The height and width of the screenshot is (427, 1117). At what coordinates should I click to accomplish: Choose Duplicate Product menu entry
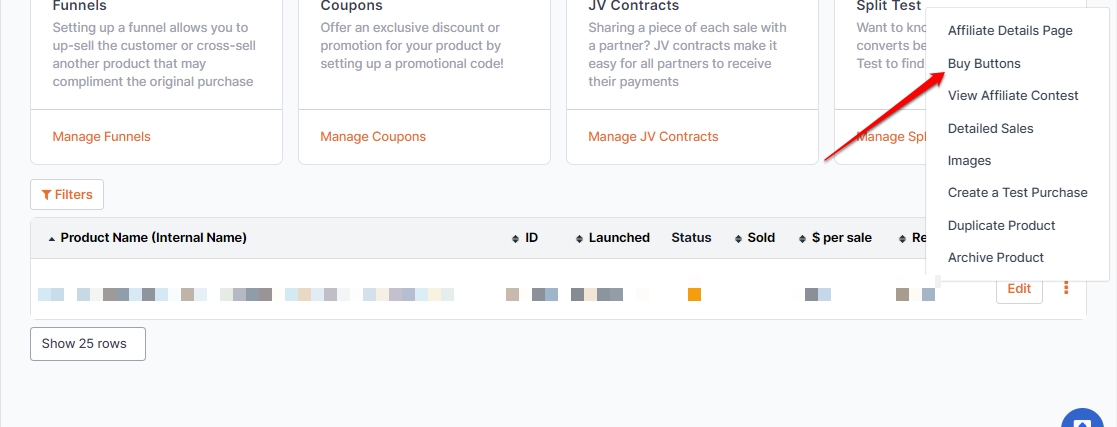(x=1001, y=225)
